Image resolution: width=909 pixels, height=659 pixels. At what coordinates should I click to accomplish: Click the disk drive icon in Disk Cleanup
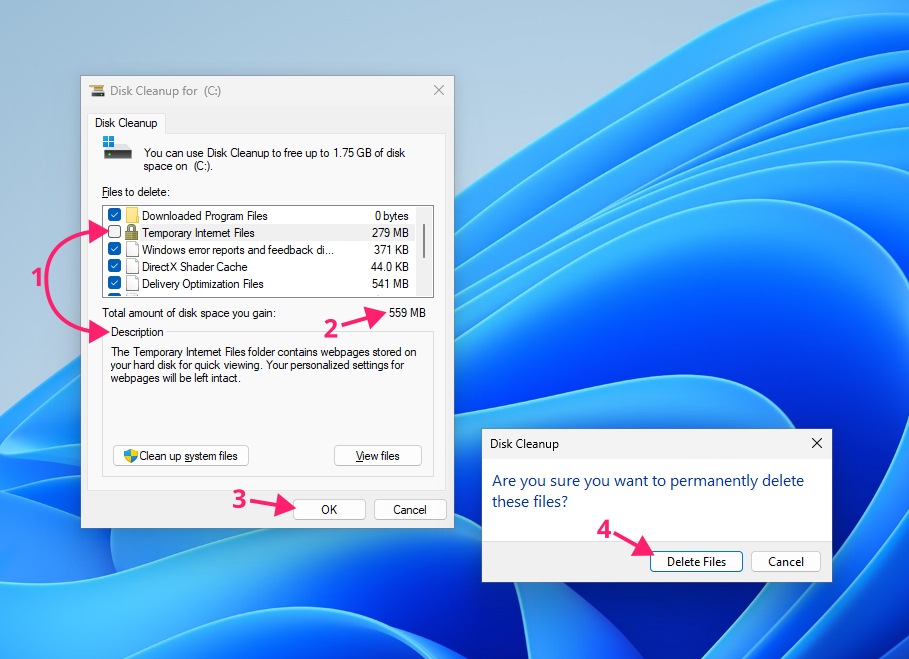click(117, 148)
